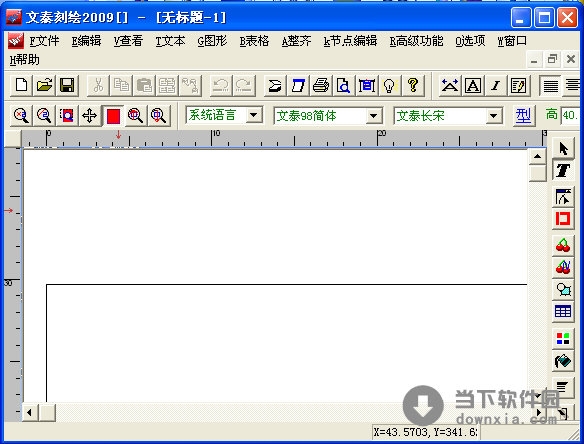Viewport: 584px width, 444px height.
Task: Create a new blank document
Action: 21,86
